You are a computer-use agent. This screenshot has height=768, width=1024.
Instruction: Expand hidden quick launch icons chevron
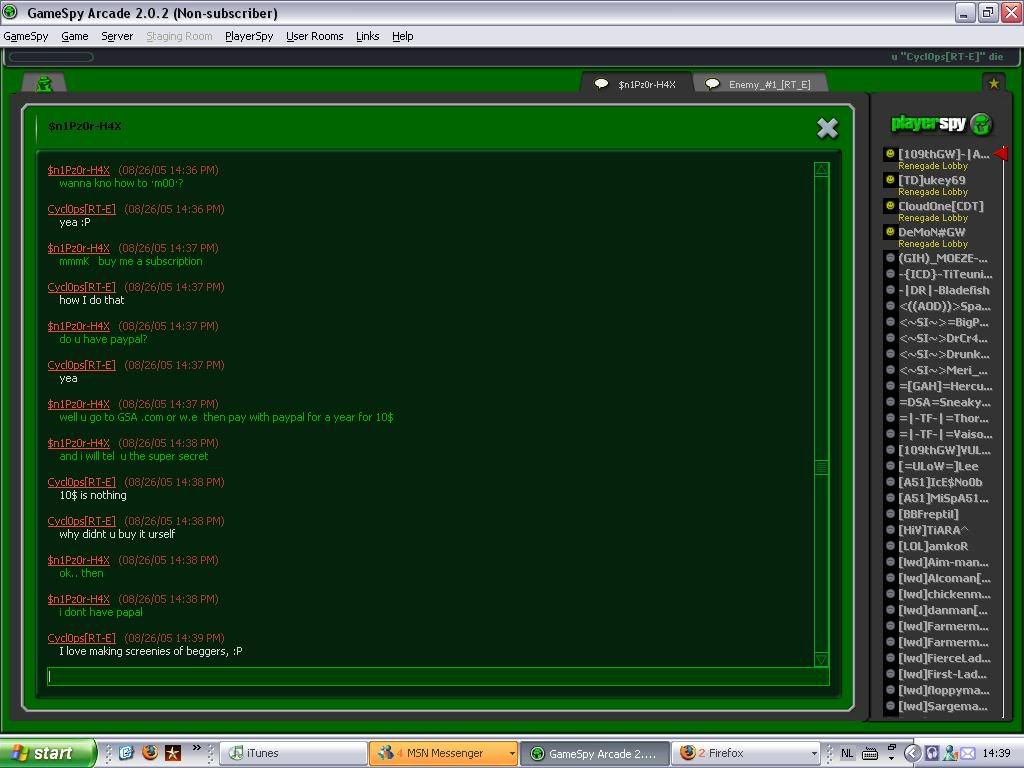click(x=196, y=748)
